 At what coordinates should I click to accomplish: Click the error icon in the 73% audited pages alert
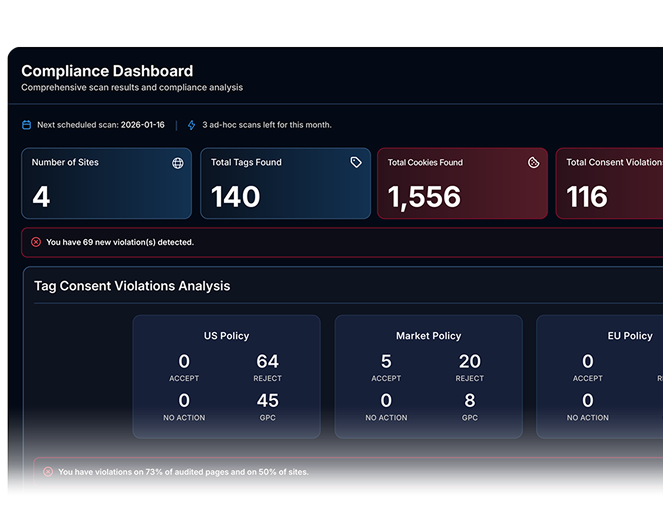(47, 471)
